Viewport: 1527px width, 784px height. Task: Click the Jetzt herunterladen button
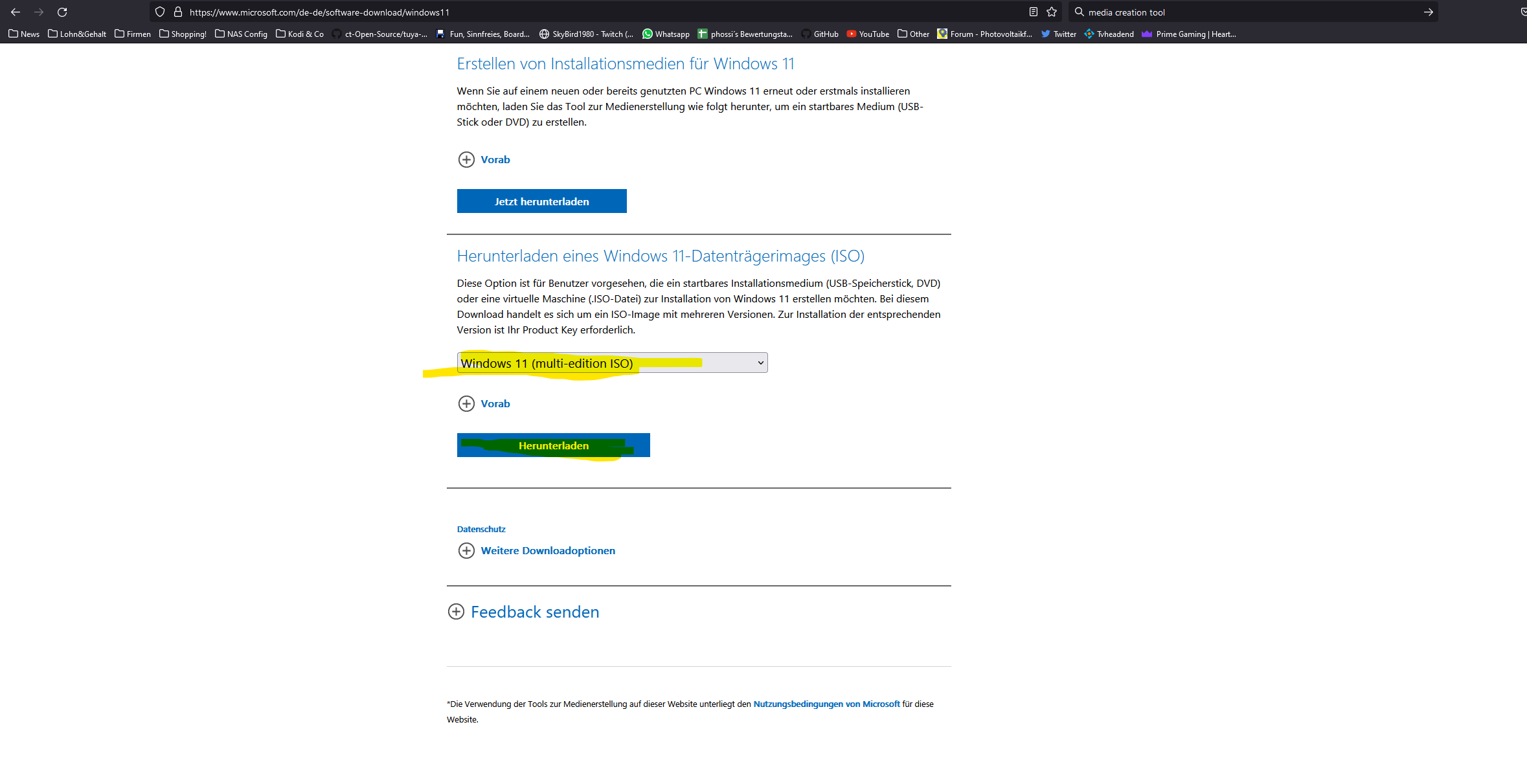click(x=542, y=201)
